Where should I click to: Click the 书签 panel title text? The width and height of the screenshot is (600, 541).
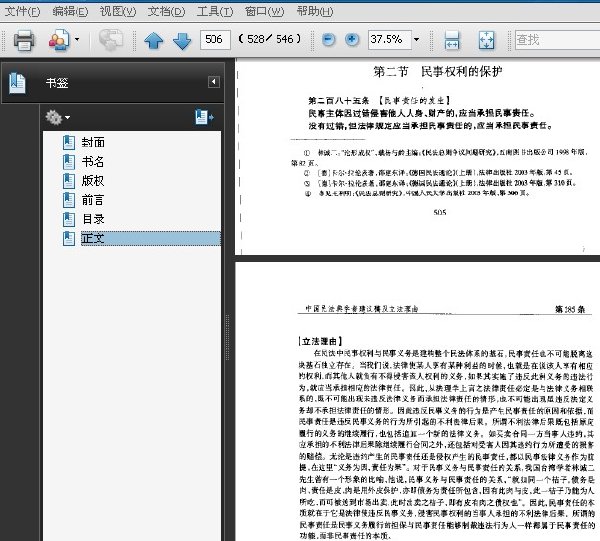pyautogui.click(x=57, y=83)
